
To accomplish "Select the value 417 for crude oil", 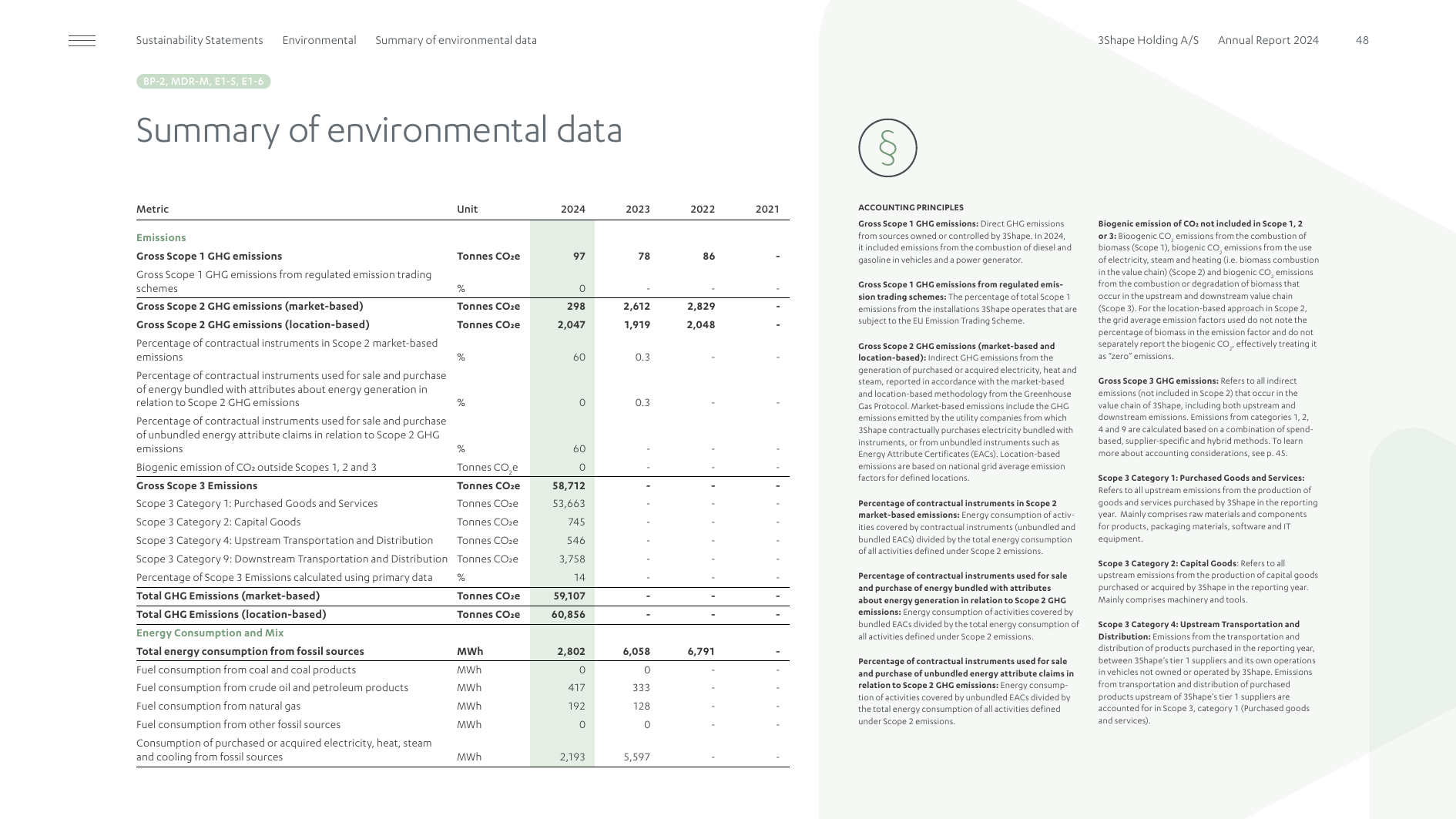I will (x=576, y=688).
